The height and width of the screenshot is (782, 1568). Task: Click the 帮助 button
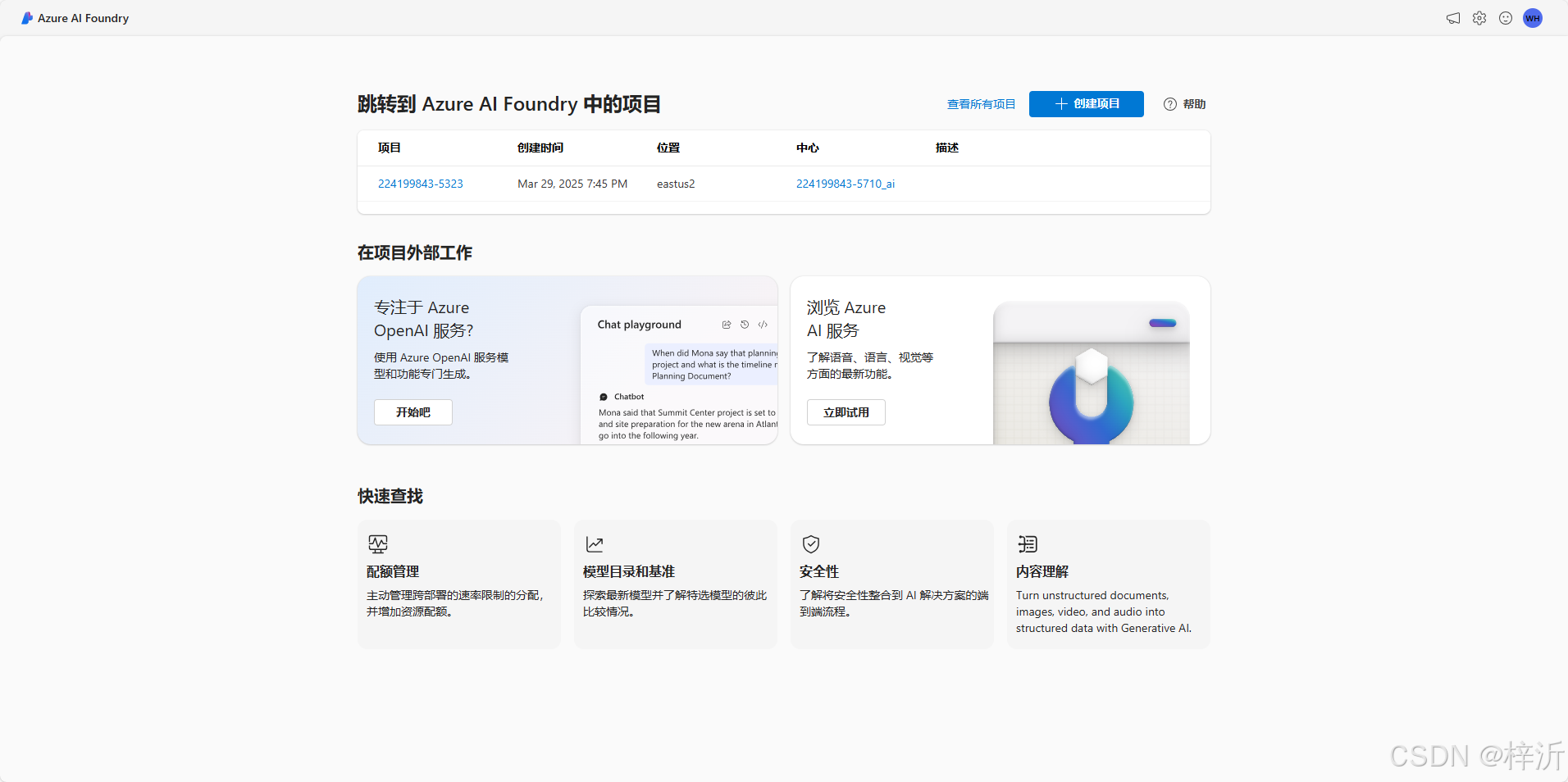click(1185, 104)
